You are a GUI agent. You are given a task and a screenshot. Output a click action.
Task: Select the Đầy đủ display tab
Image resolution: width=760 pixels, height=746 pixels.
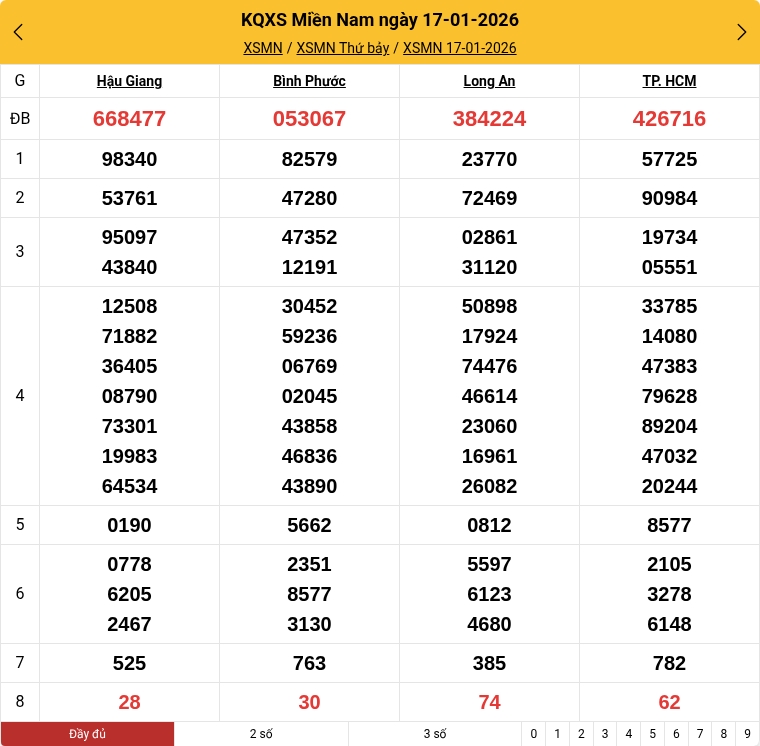pos(87,734)
